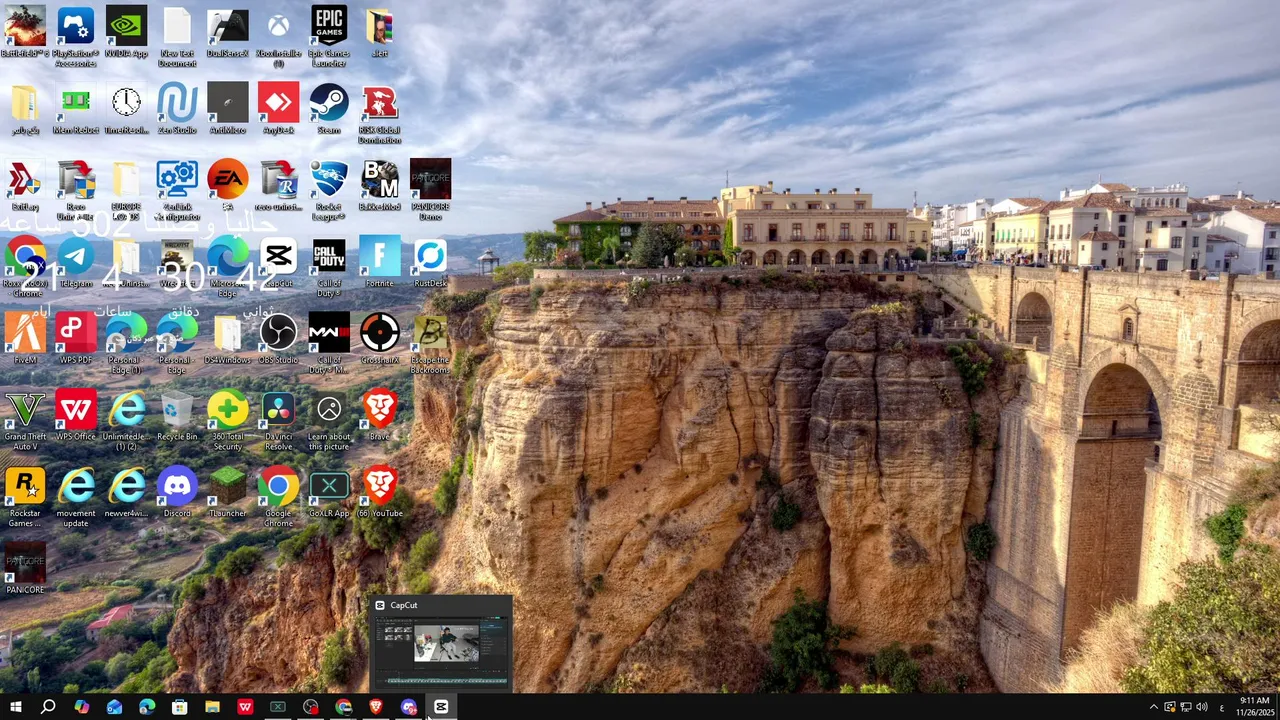Open the ExitLag shortcut
Viewport: 1280px width, 720px height.
click(25, 186)
